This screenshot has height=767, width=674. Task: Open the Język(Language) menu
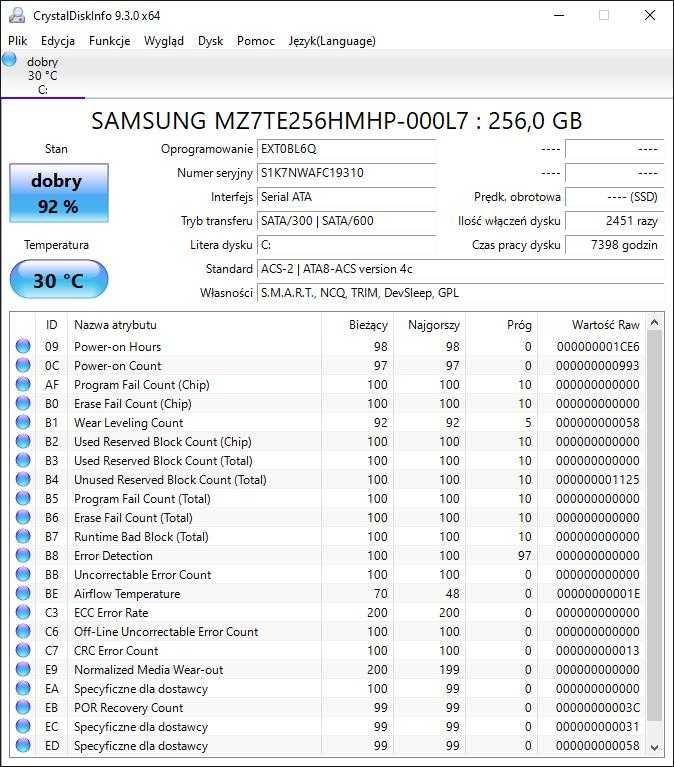pyautogui.click(x=332, y=41)
